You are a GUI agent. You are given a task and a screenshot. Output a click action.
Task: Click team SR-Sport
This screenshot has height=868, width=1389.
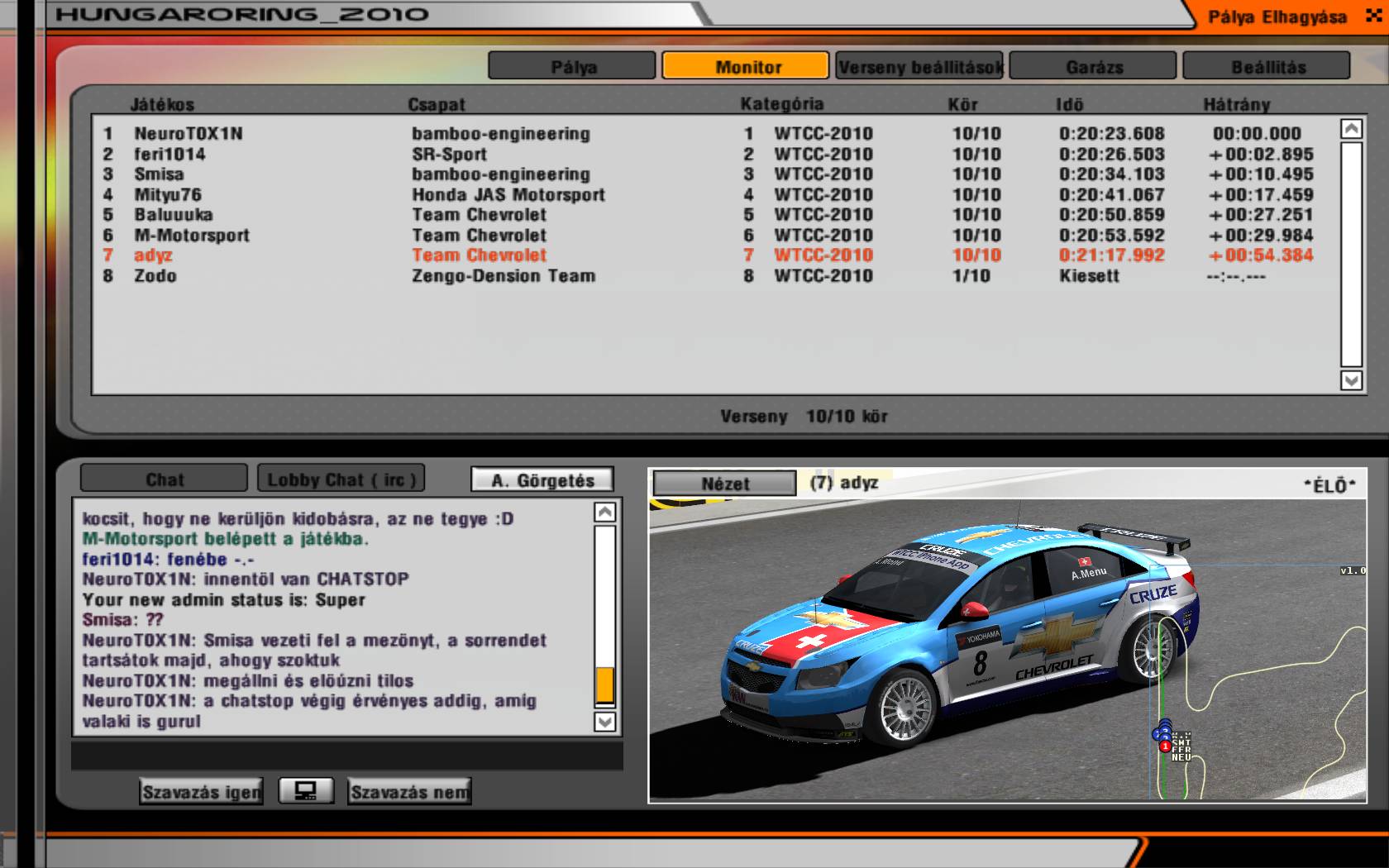point(450,154)
